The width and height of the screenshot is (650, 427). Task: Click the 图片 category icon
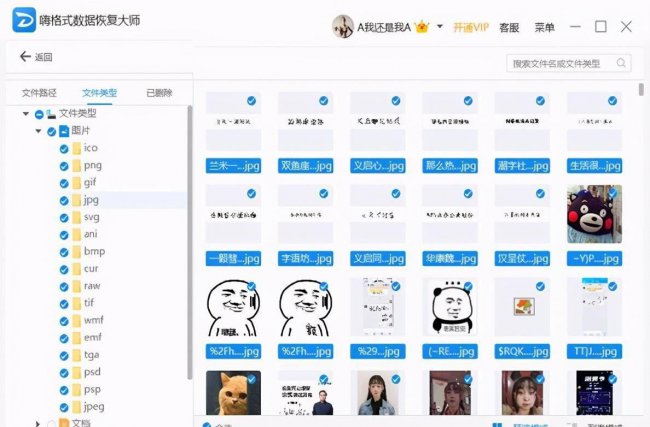point(64,131)
